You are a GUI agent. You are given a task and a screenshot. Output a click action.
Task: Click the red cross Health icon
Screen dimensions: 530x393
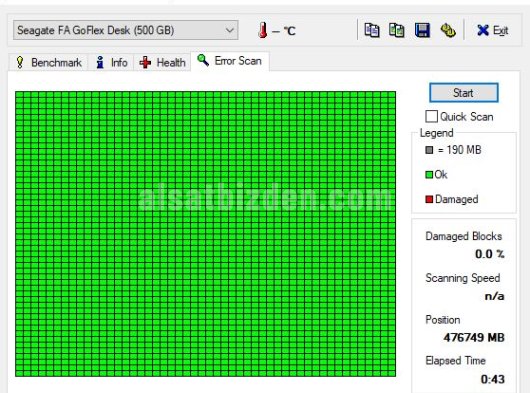pos(145,63)
